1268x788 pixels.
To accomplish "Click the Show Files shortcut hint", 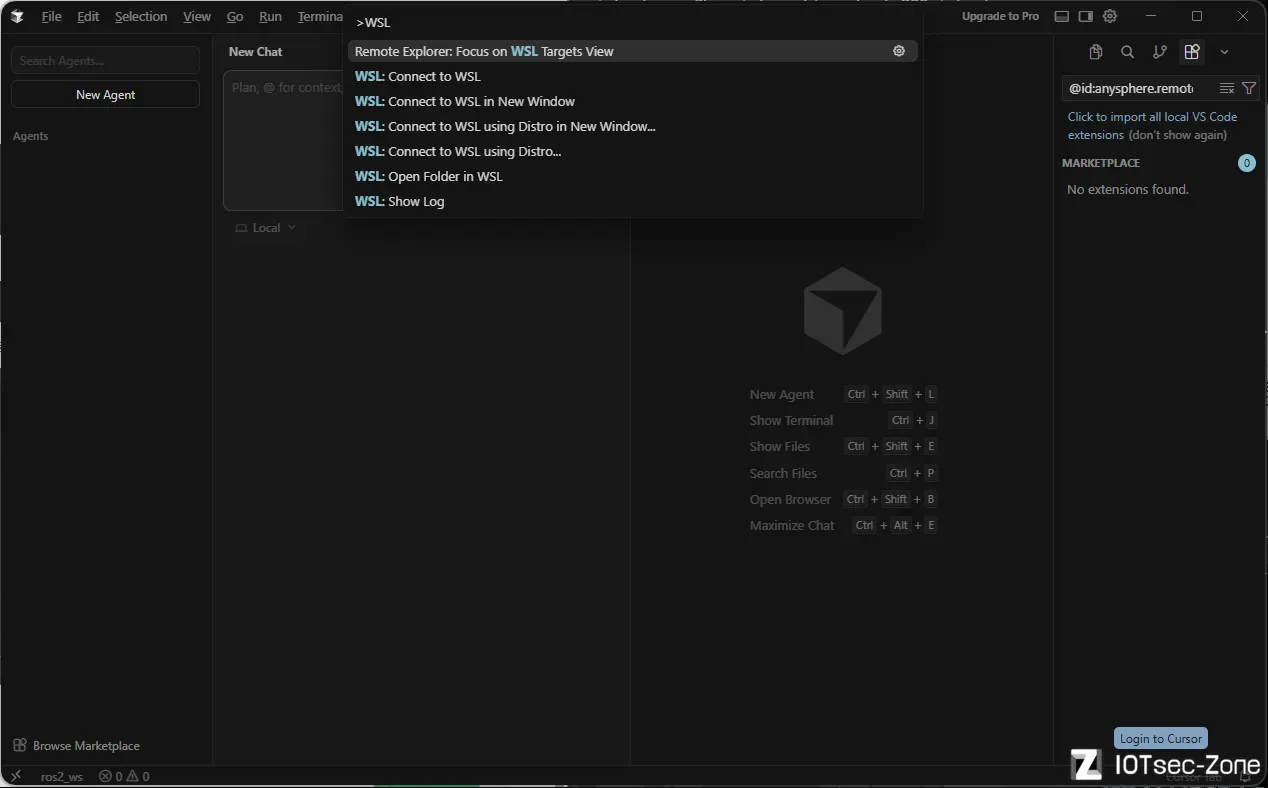I will tap(843, 446).
